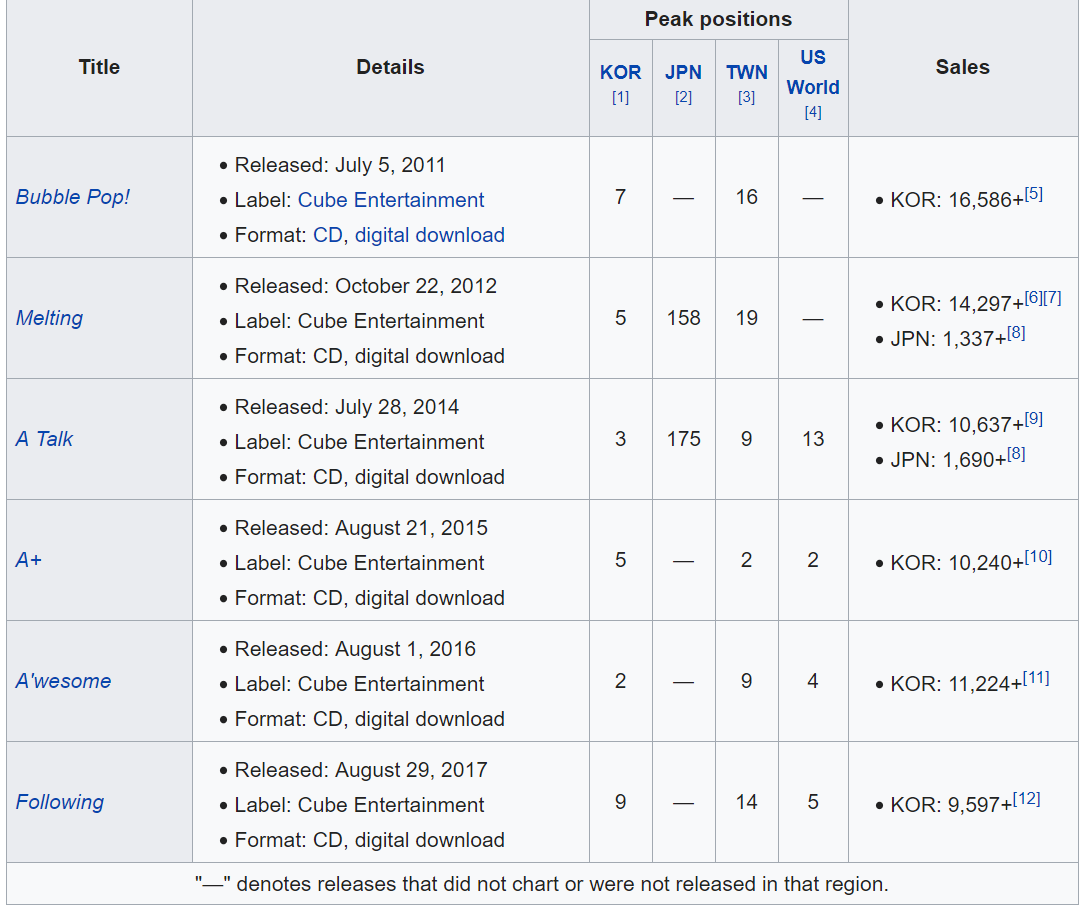Select the text 'Released: July 5, 2011'
This screenshot has height=911, width=1087.
click(x=340, y=165)
